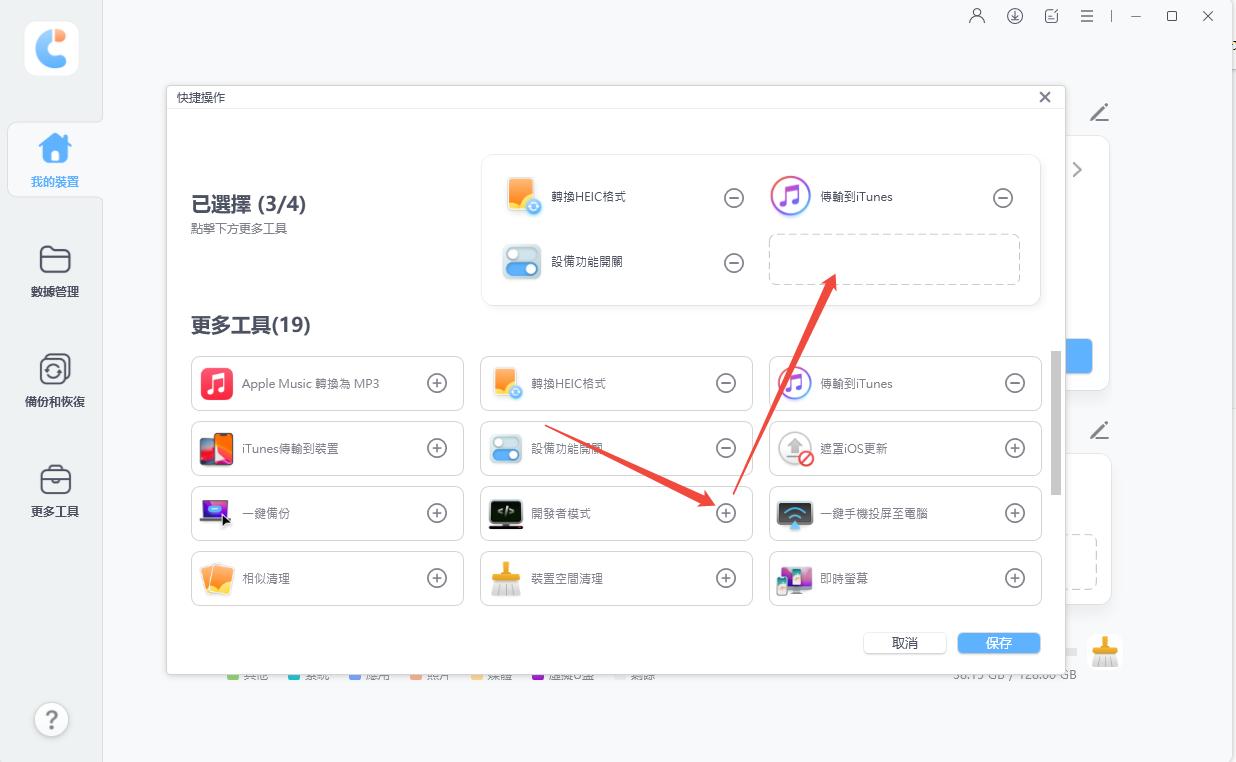Add 相似清理 to the selection
Image resolution: width=1236 pixels, height=762 pixels.
[x=437, y=578]
